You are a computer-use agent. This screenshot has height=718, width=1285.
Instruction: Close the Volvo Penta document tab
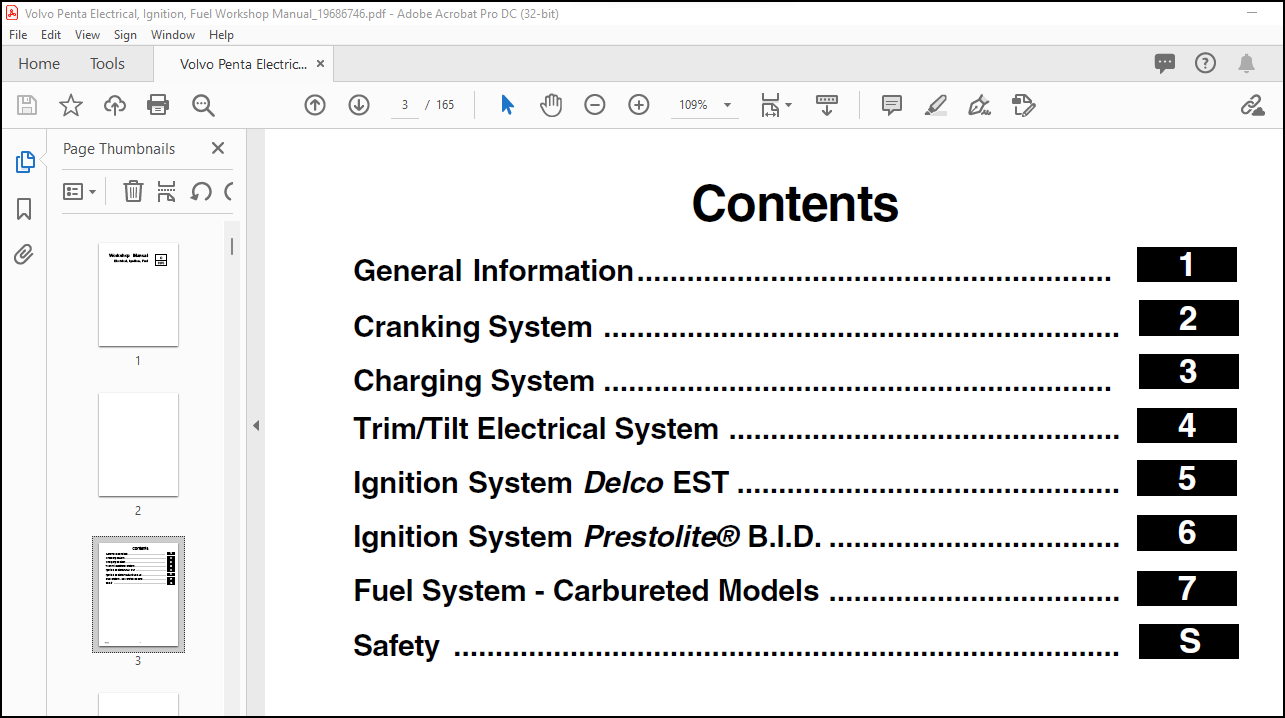[320, 63]
